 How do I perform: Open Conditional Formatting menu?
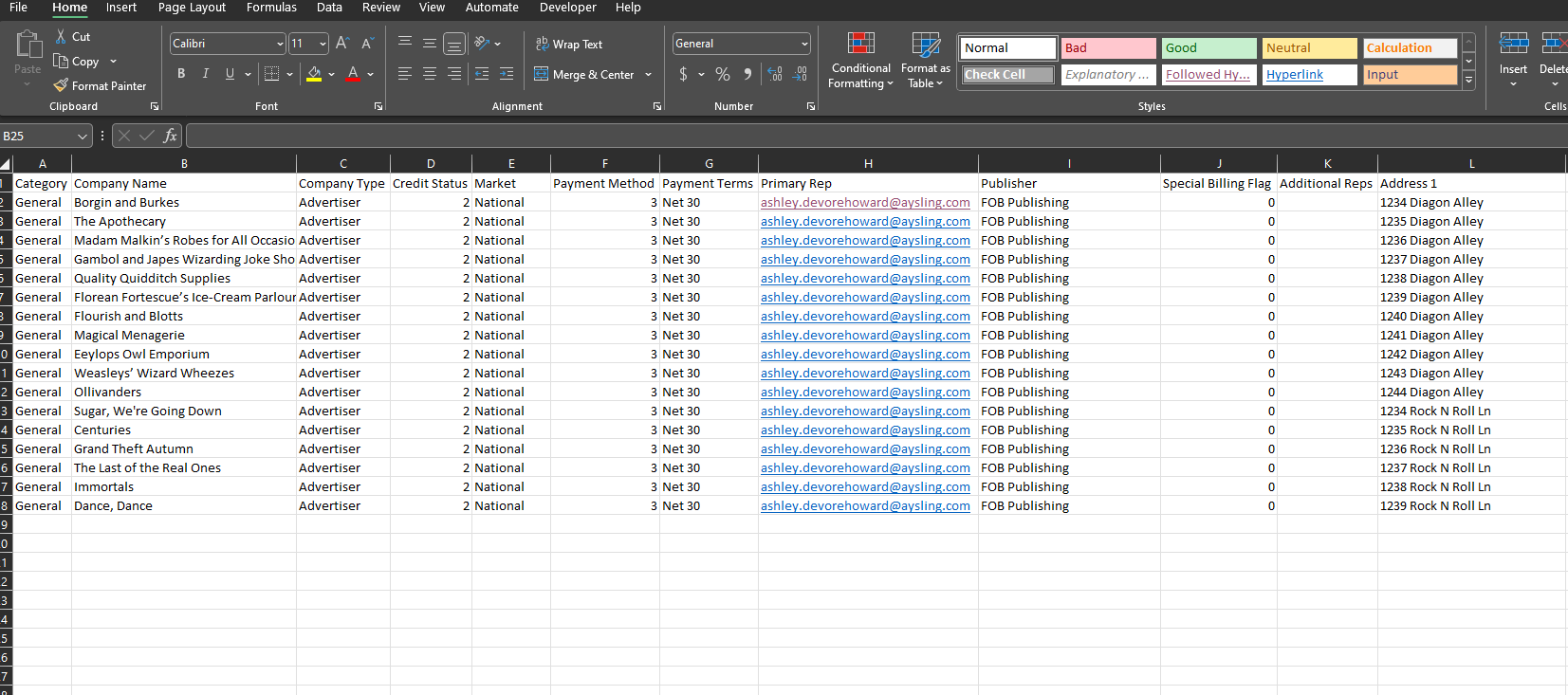click(860, 61)
